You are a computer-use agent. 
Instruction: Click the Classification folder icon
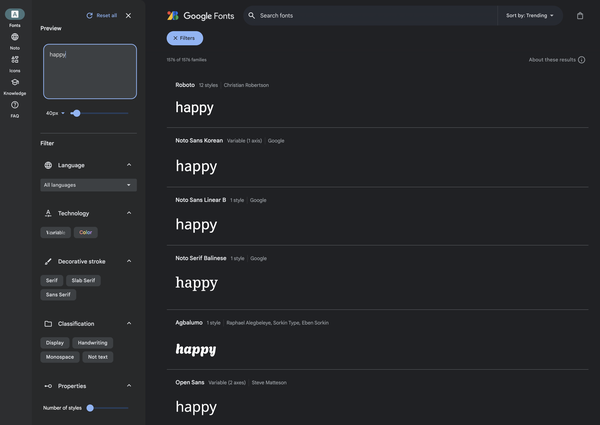(x=48, y=324)
